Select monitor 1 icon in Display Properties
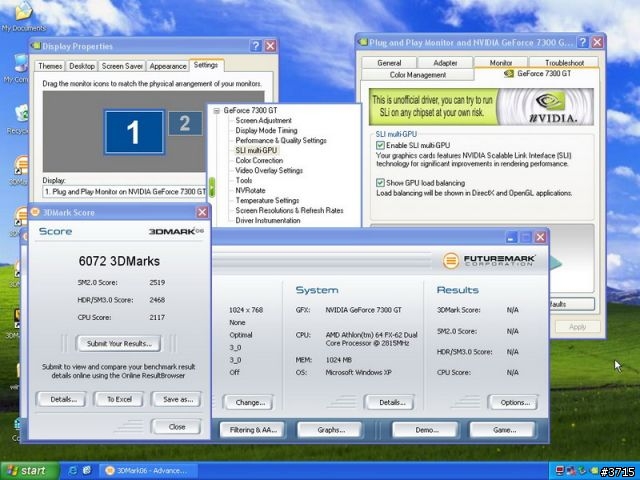This screenshot has width=640, height=480. click(134, 132)
